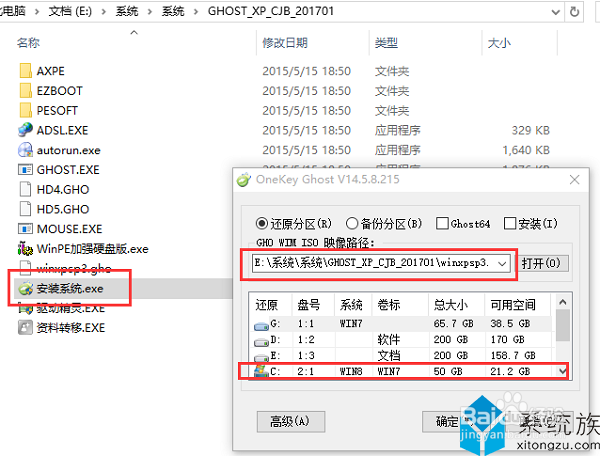Image resolution: width=600 pixels, height=456 pixels.
Task: Click the OneKey Ghost title bar icon
Action: (x=244, y=179)
